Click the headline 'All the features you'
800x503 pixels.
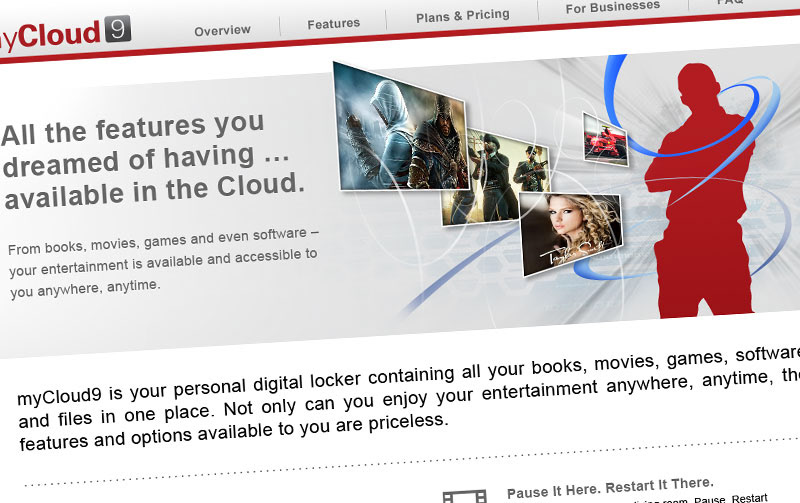pyautogui.click(x=133, y=128)
